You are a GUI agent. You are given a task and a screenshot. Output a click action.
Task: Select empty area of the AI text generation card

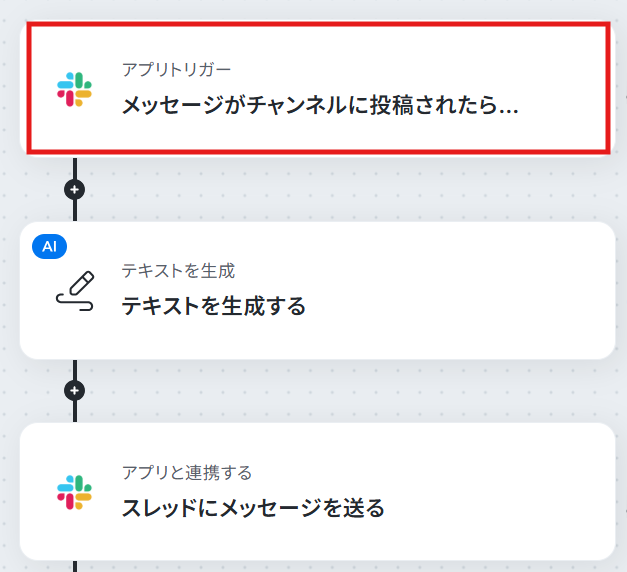pyautogui.click(x=460, y=291)
